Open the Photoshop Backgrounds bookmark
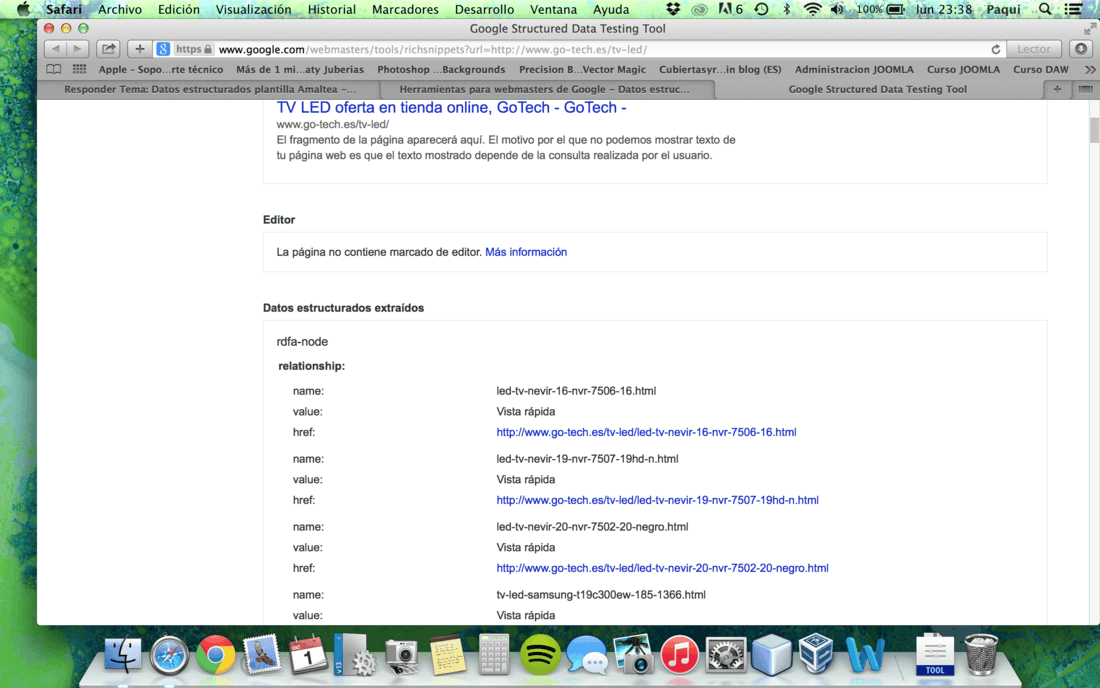The width and height of the screenshot is (1100, 688). click(x=441, y=69)
